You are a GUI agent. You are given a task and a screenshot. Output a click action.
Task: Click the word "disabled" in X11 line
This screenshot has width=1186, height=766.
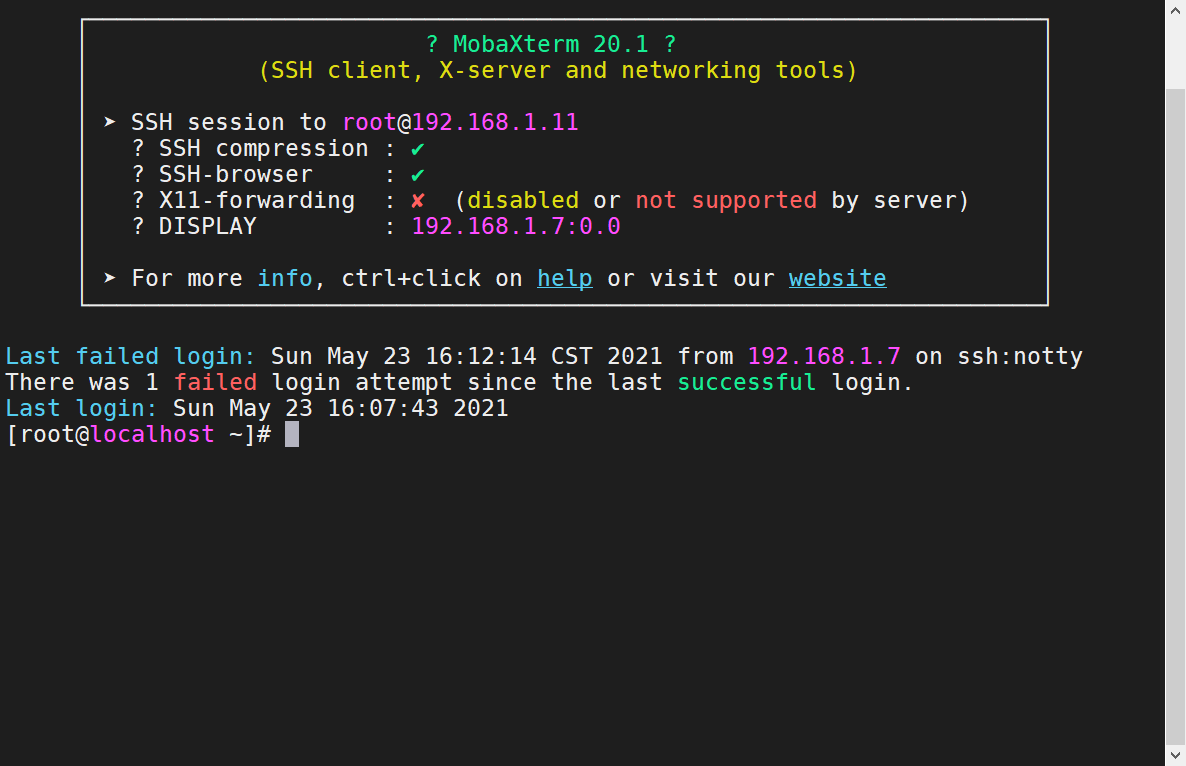point(523,200)
